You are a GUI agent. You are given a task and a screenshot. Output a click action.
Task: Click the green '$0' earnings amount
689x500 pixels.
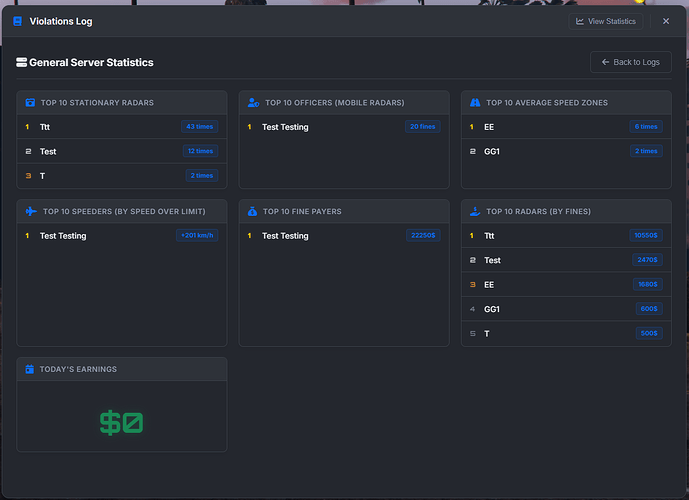coord(121,423)
